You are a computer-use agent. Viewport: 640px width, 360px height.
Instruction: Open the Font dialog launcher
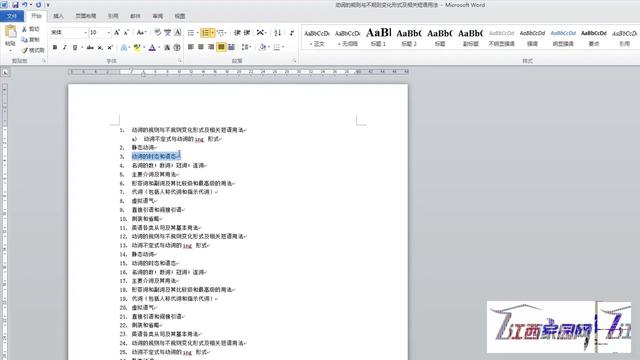click(180, 61)
